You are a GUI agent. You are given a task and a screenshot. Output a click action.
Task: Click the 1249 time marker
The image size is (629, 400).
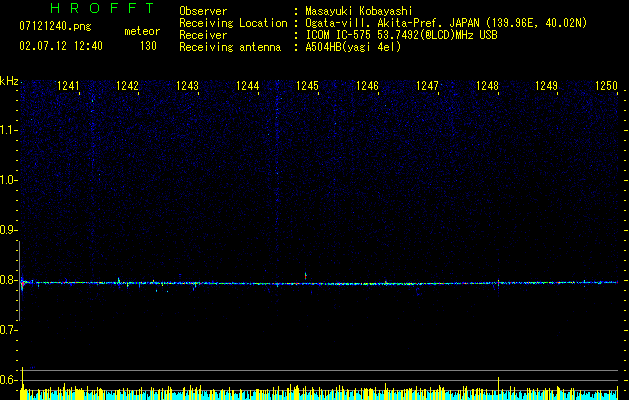pyautogui.click(x=546, y=86)
